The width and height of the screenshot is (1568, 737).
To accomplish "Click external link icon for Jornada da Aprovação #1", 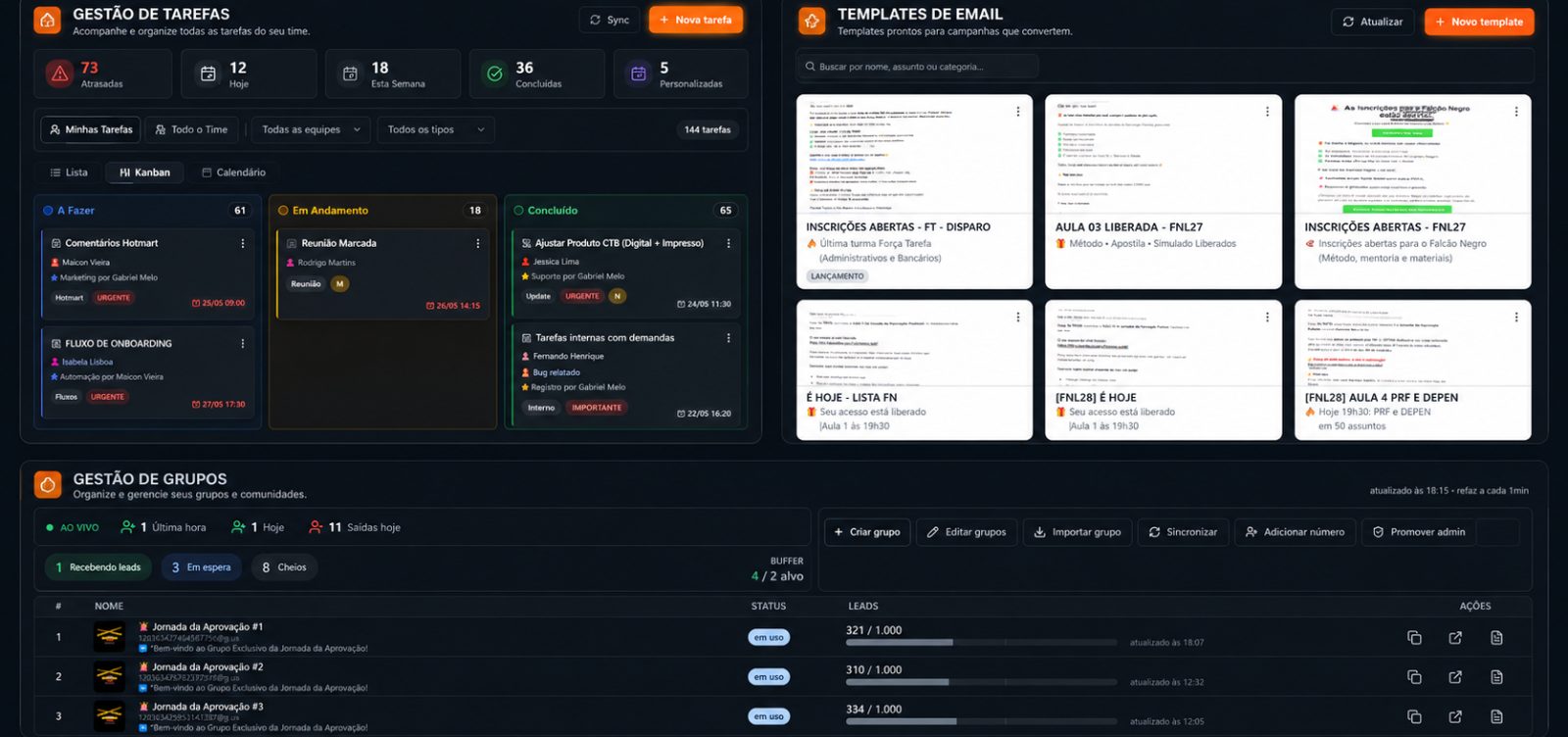I will point(1455,638).
